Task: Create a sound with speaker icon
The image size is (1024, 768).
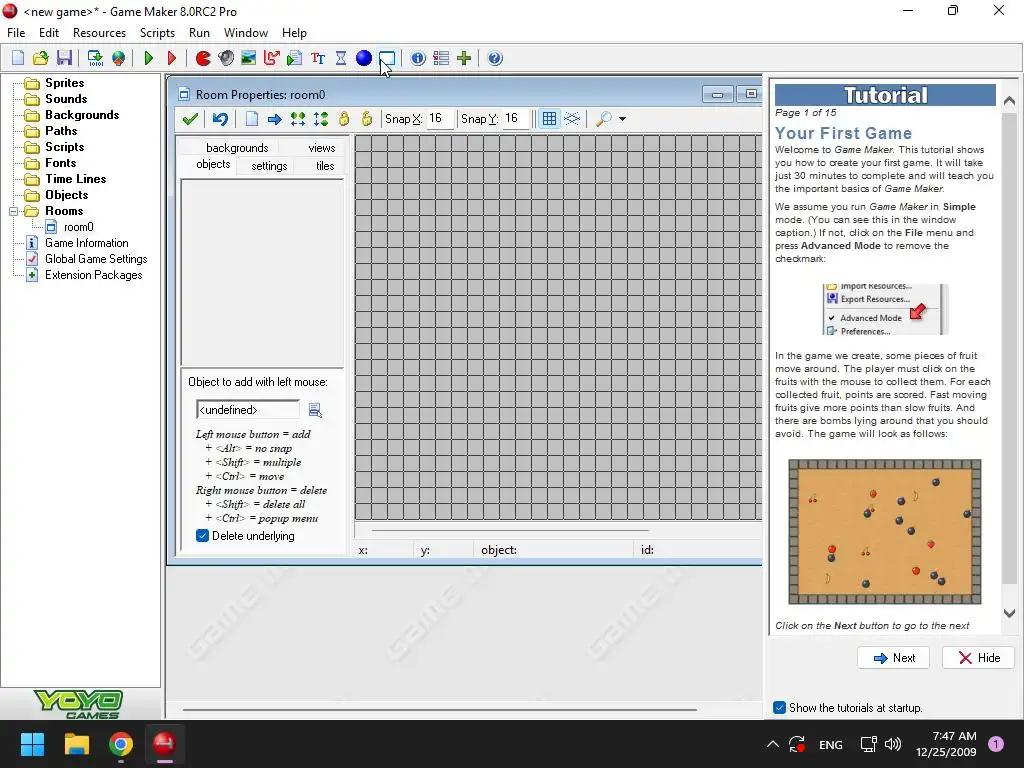Action: pos(226,58)
